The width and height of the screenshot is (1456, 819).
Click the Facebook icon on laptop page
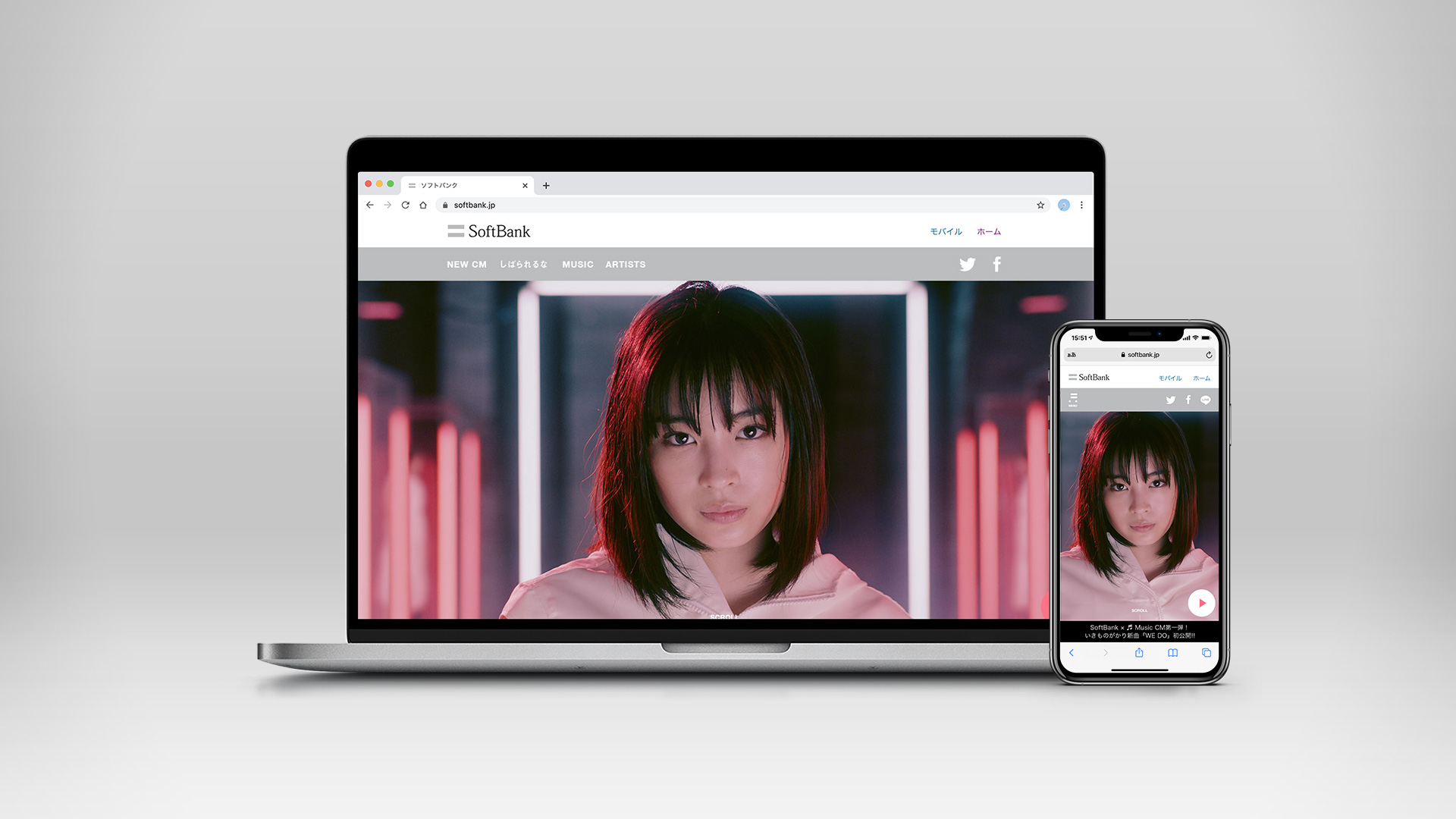996,264
